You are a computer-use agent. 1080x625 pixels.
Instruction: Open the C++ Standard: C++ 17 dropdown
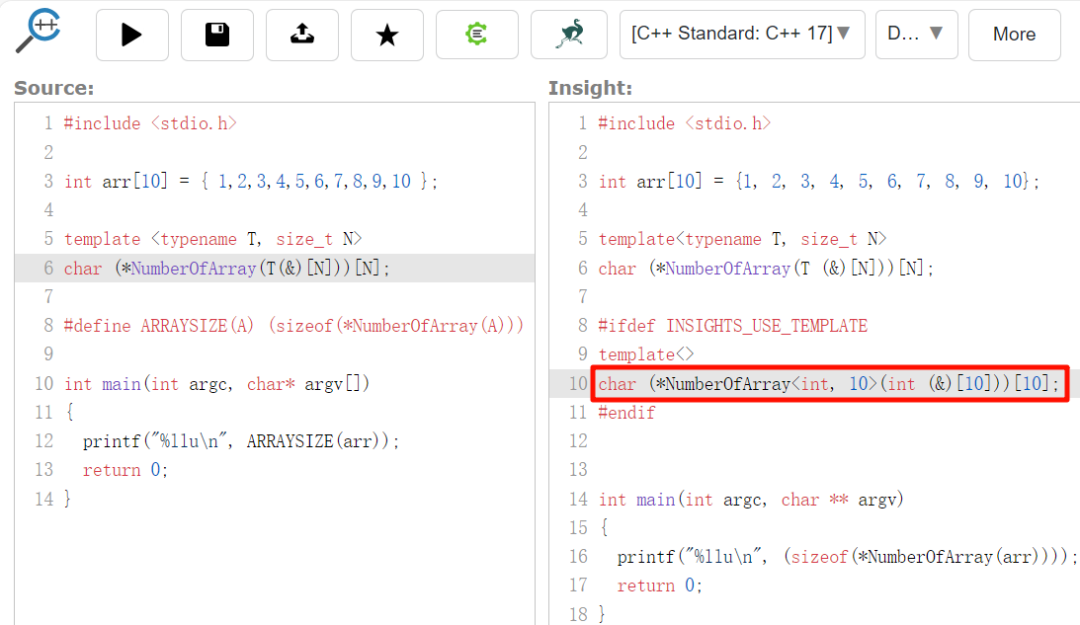[740, 34]
